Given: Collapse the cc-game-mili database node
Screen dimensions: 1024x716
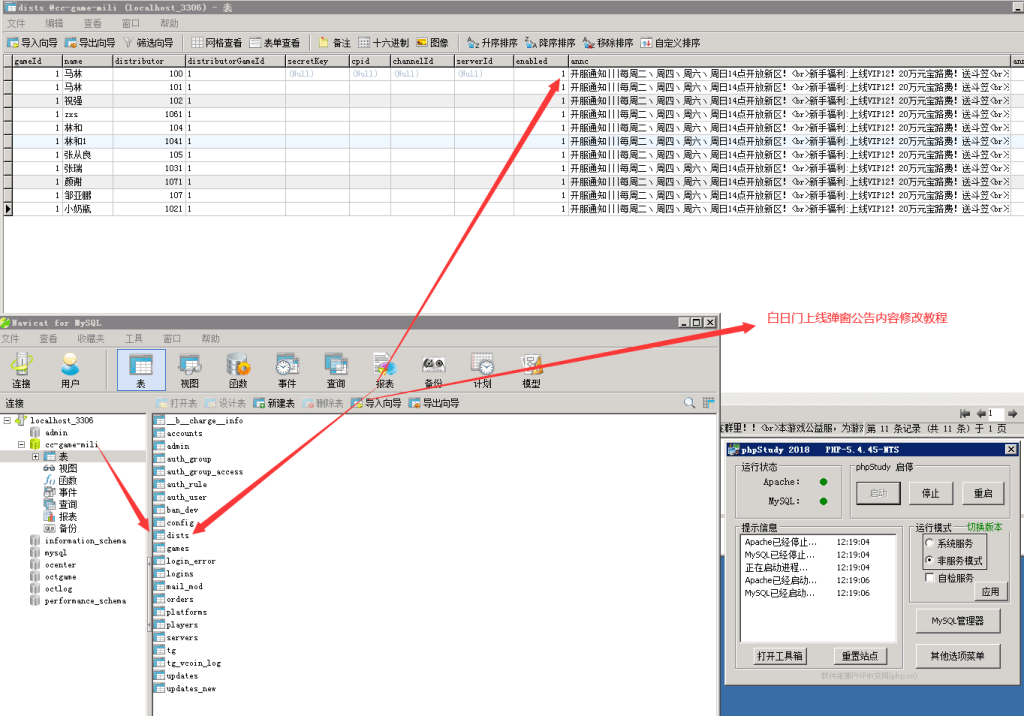Looking at the screenshot, I should click(x=20, y=444).
